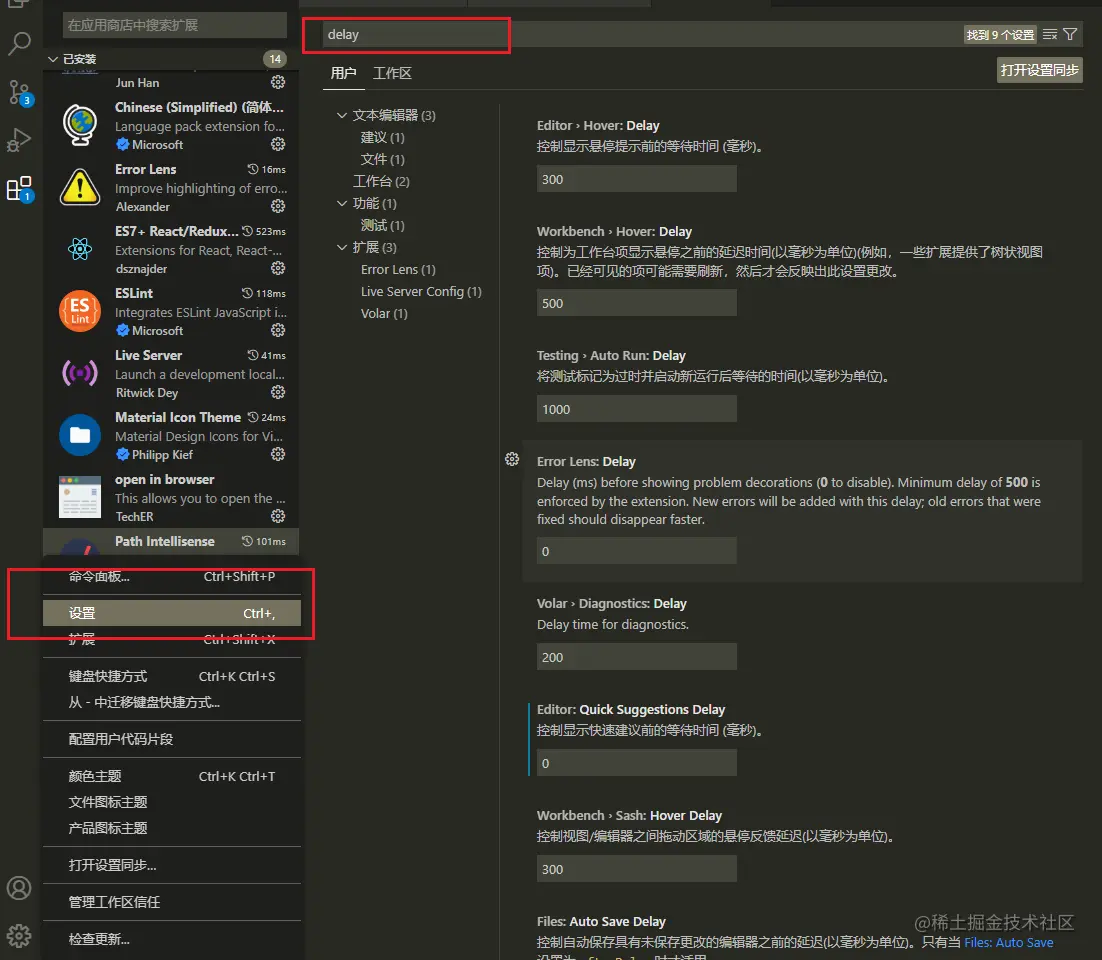The image size is (1102, 960).
Task: Choose 颜色主题 from the manage menu
Action: (171, 777)
